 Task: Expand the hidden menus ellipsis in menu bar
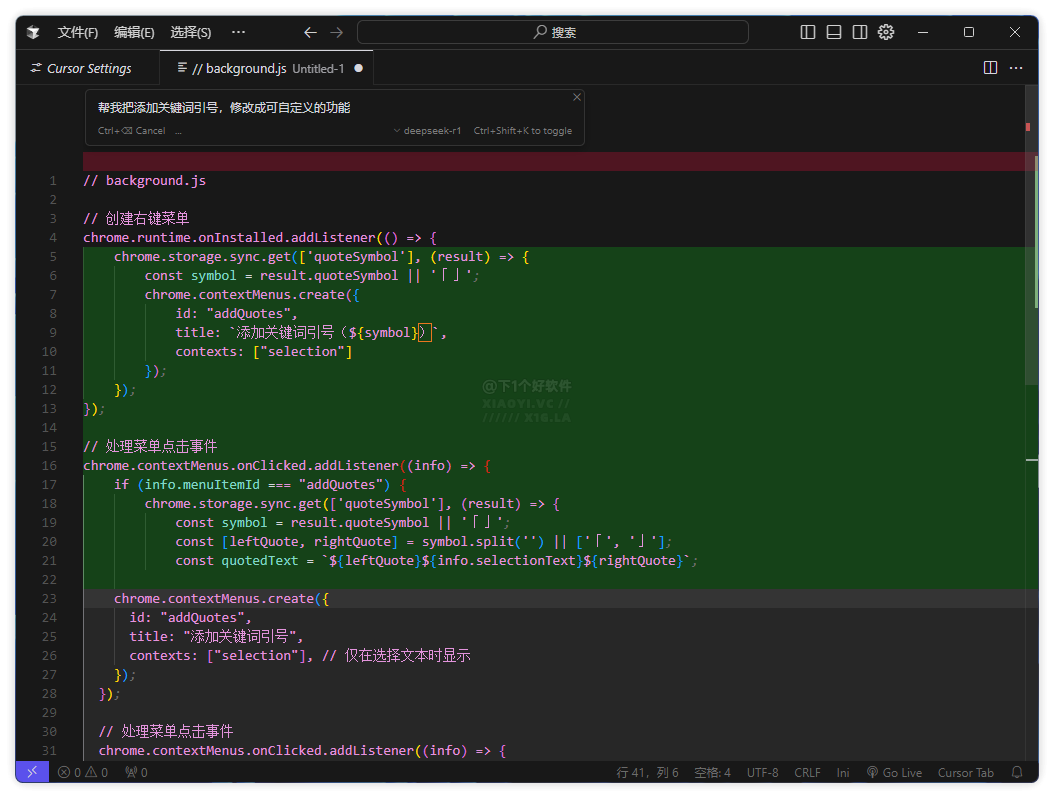[238, 32]
